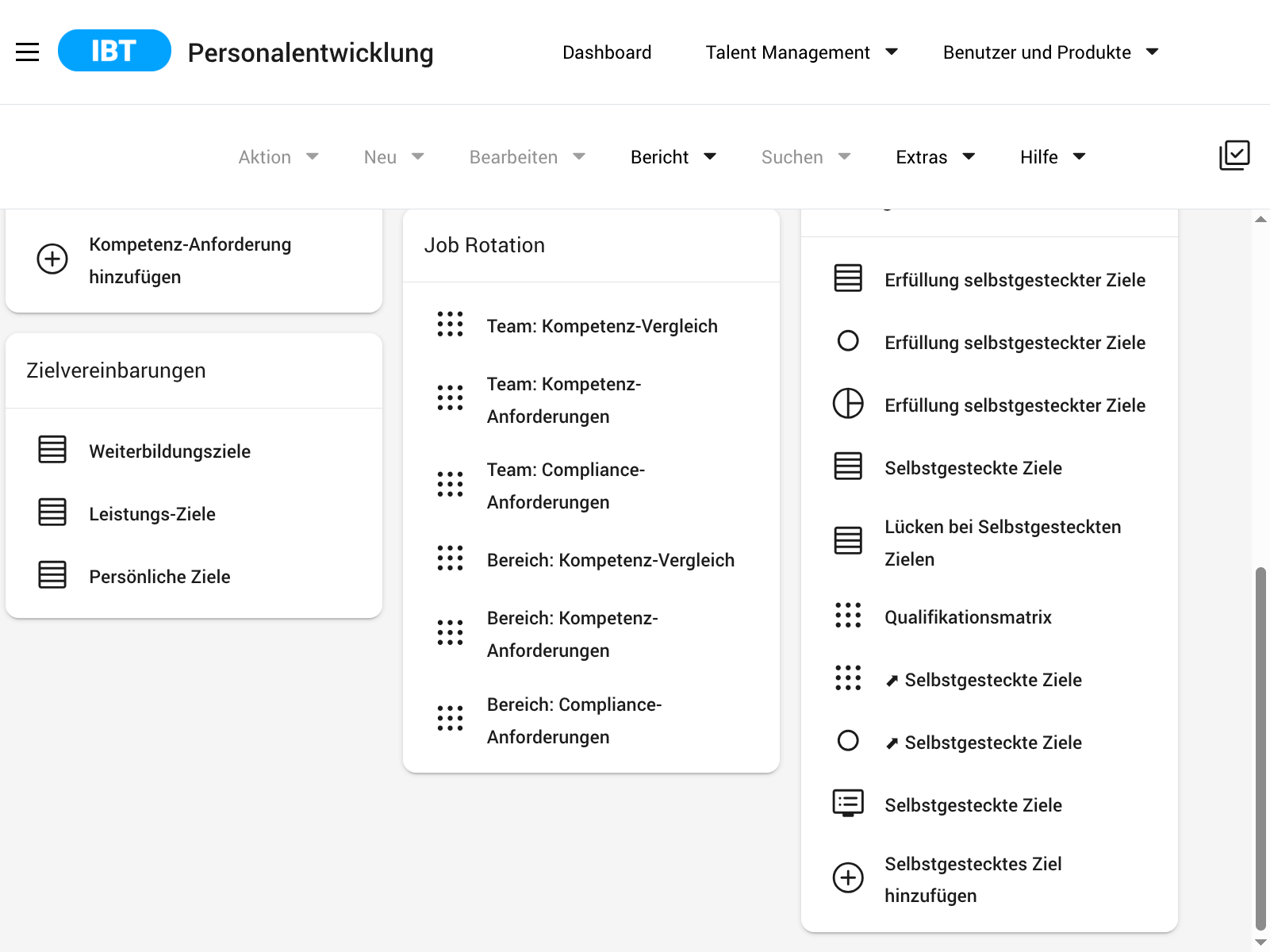Click the Job Rotation card header

(591, 245)
